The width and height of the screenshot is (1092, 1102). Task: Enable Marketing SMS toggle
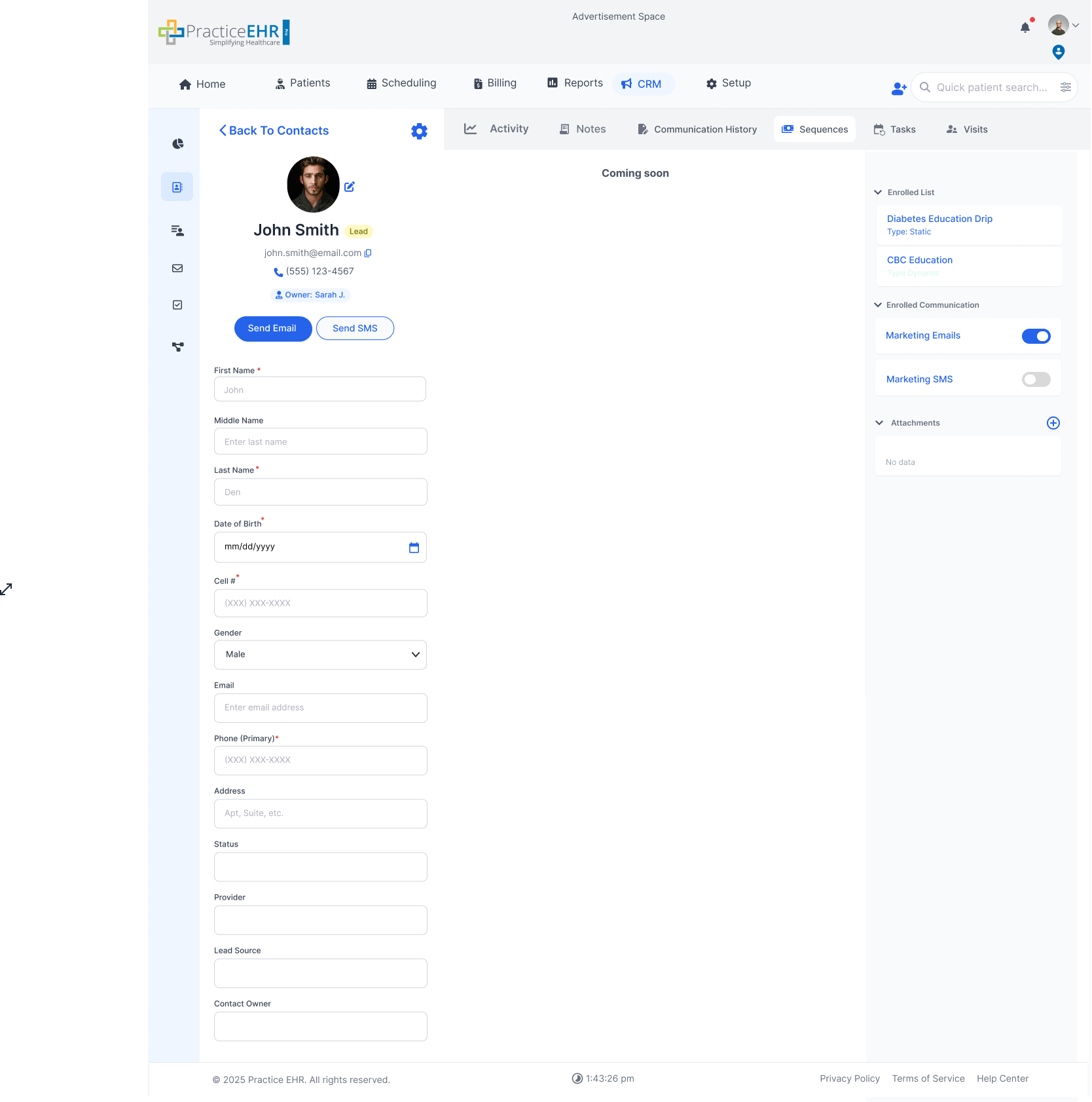click(1036, 379)
